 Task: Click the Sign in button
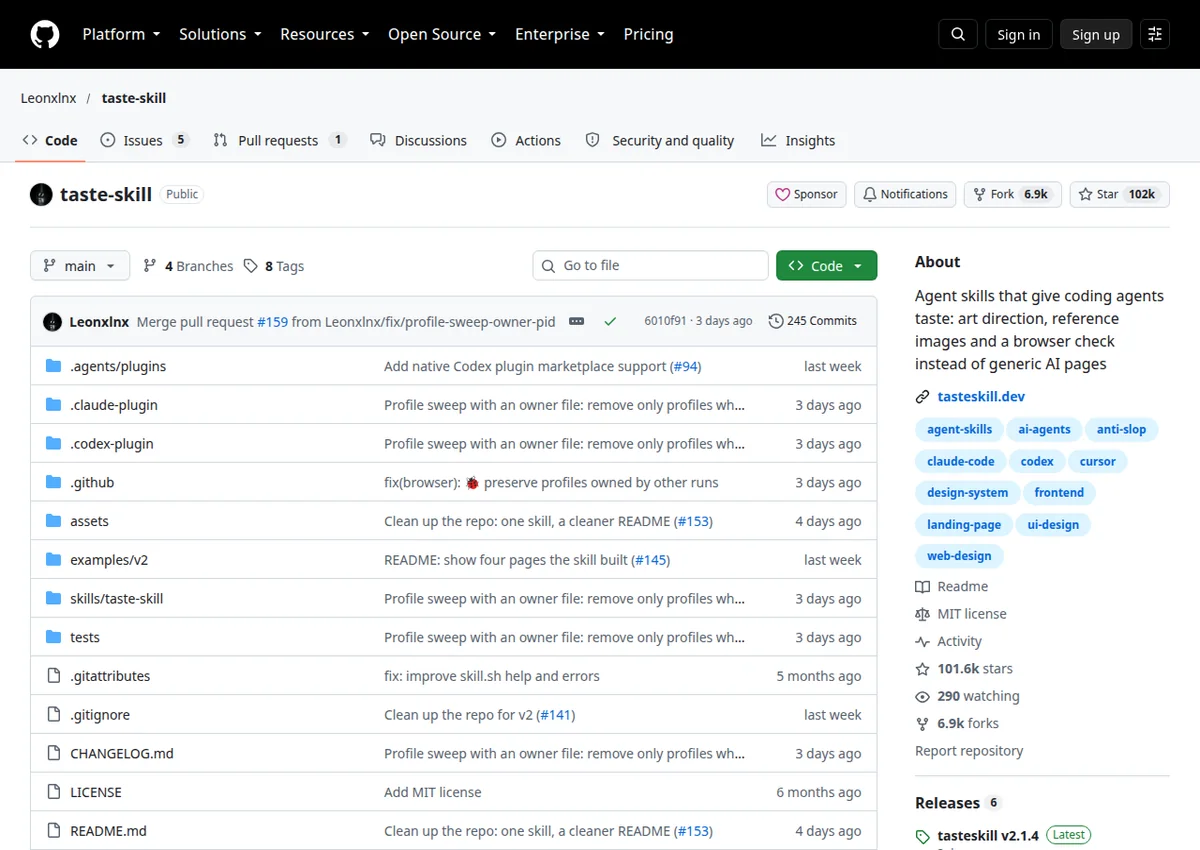[x=1018, y=34]
